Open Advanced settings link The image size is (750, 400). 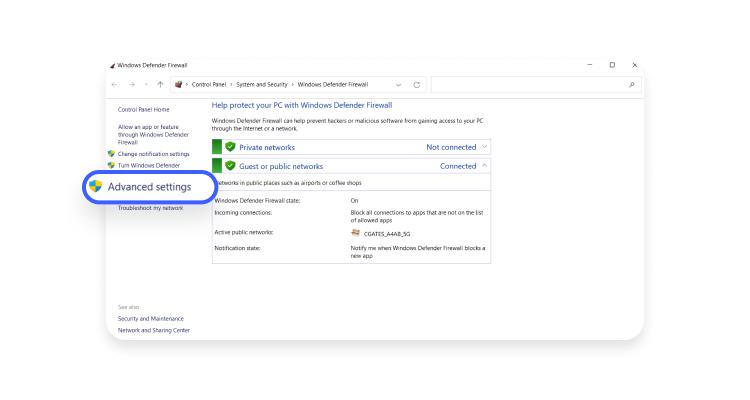pyautogui.click(x=149, y=187)
